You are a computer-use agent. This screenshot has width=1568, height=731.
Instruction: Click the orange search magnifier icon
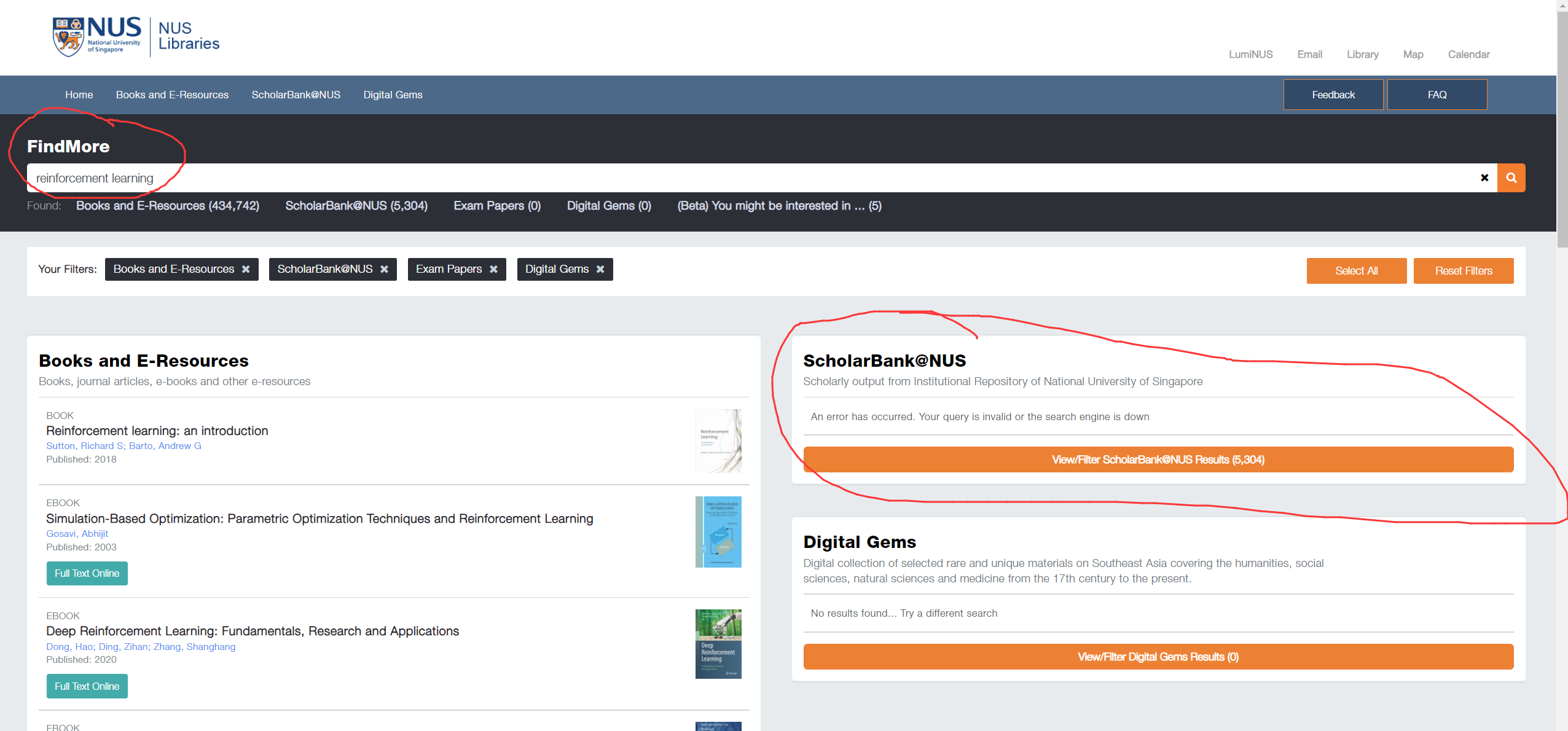[x=1511, y=178]
